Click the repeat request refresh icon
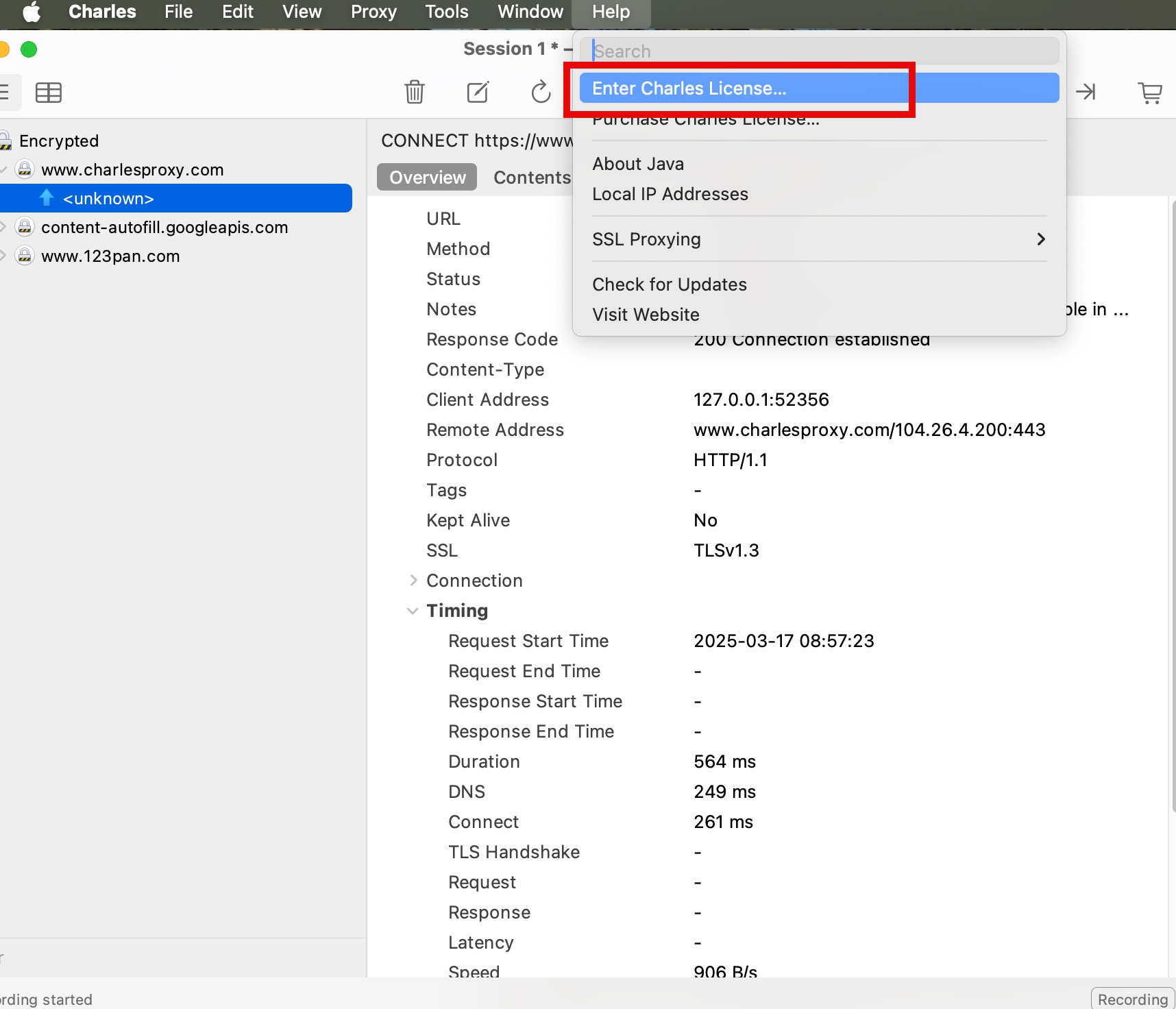1176x1009 pixels. click(541, 92)
